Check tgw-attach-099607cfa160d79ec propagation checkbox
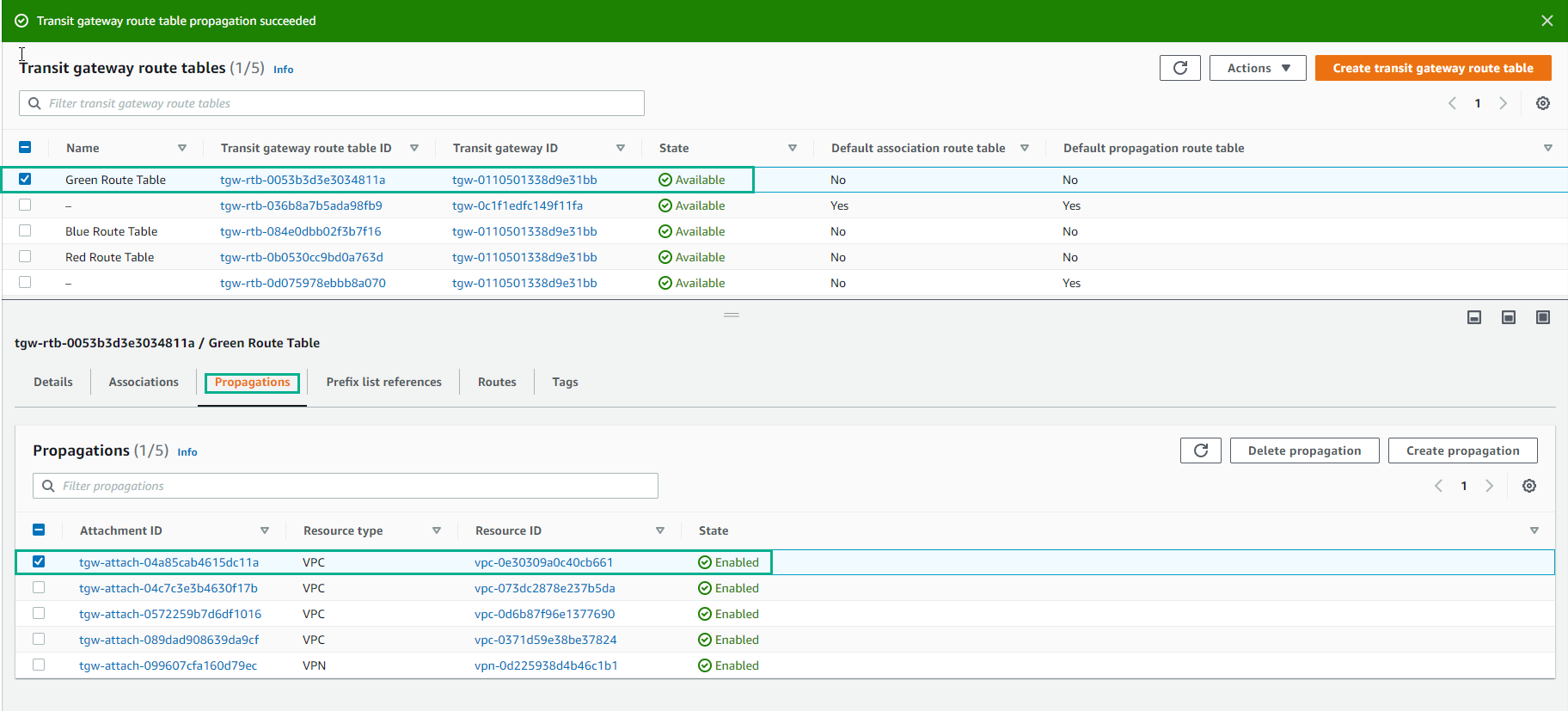 pos(39,665)
